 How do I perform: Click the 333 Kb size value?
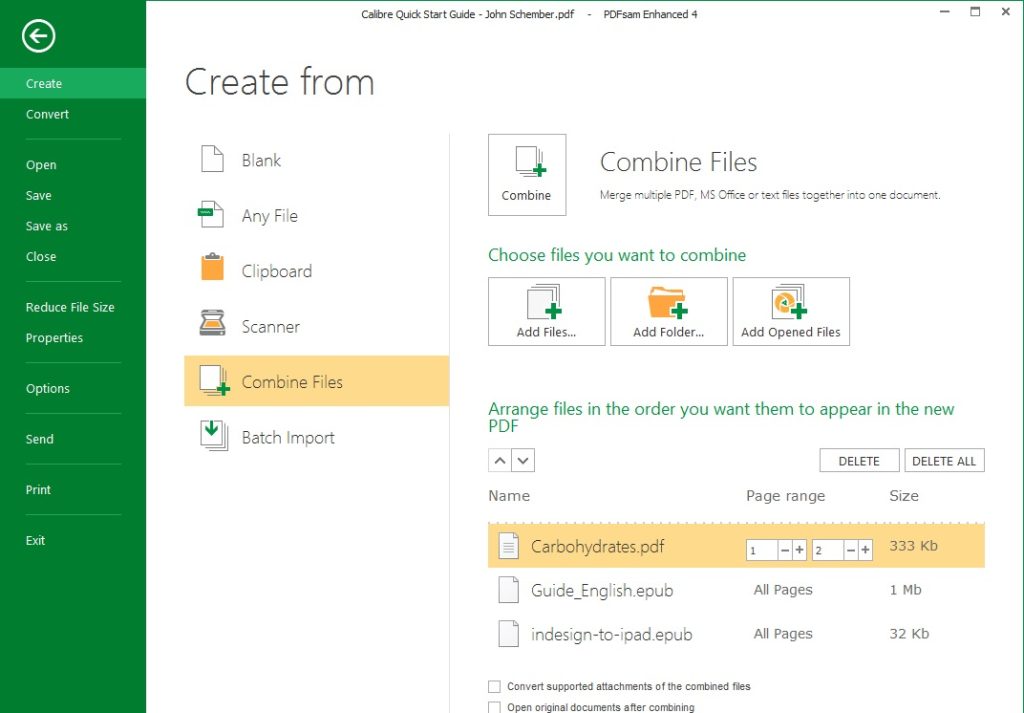[914, 545]
